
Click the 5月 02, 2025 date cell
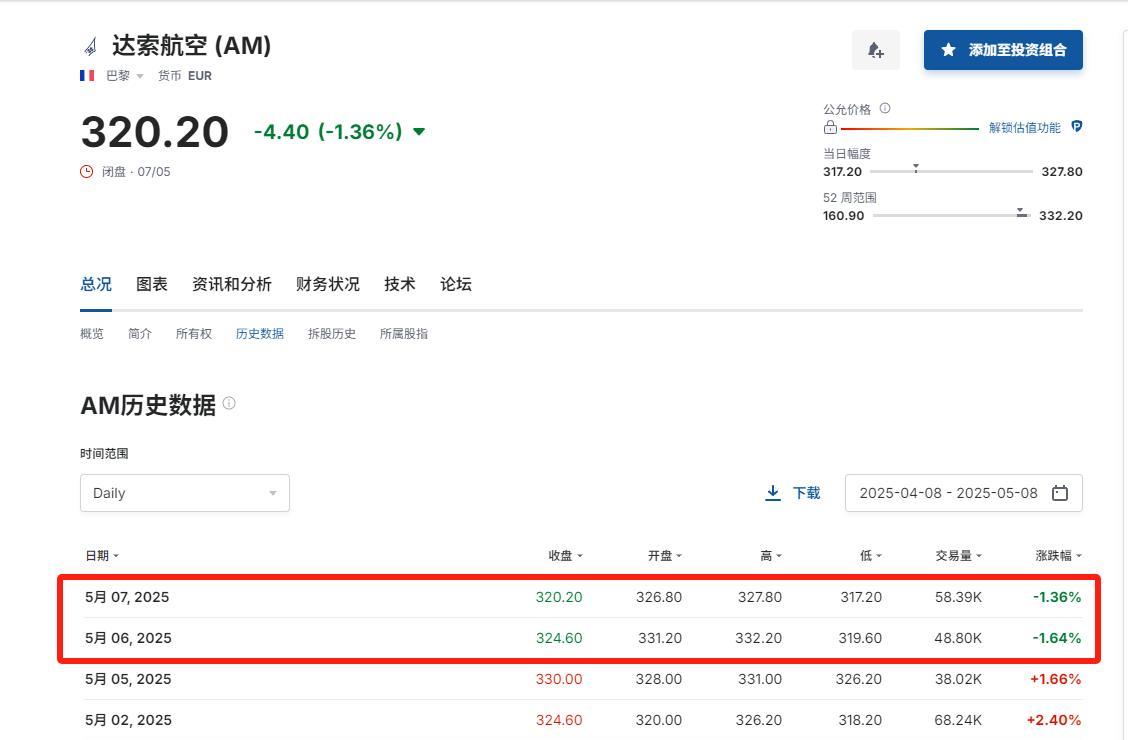tap(128, 720)
